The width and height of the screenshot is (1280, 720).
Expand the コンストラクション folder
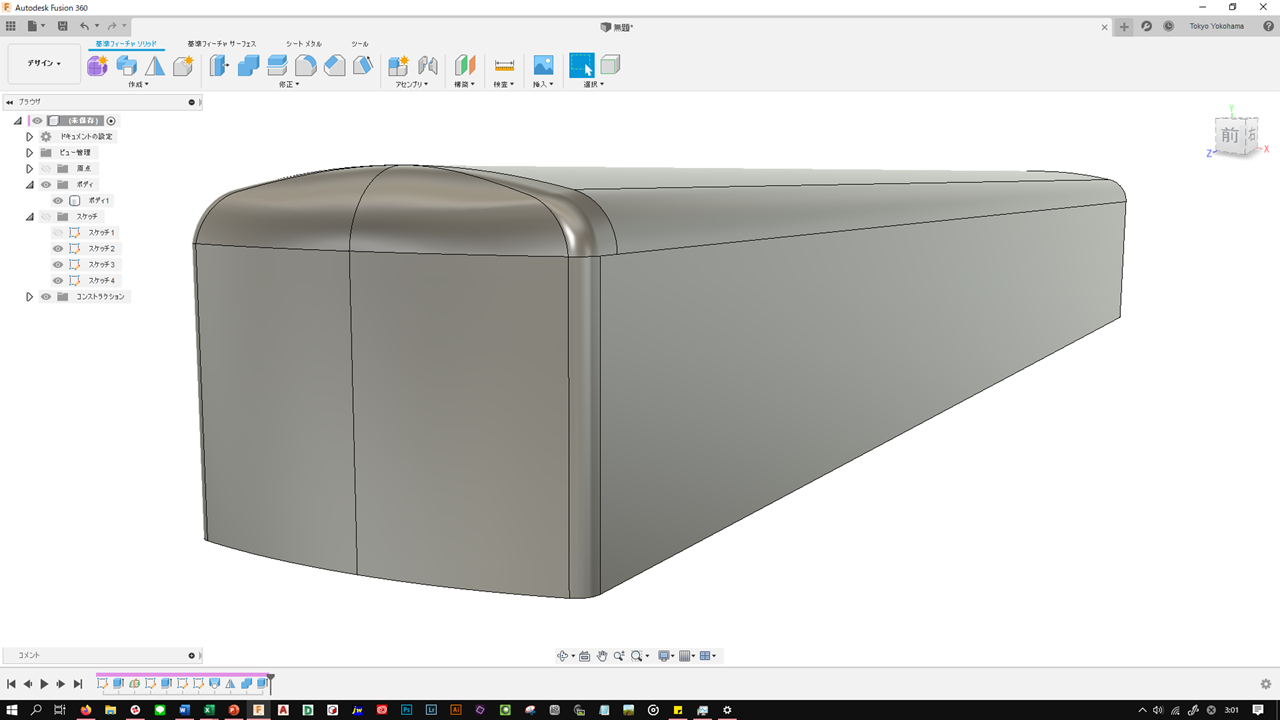(x=29, y=297)
